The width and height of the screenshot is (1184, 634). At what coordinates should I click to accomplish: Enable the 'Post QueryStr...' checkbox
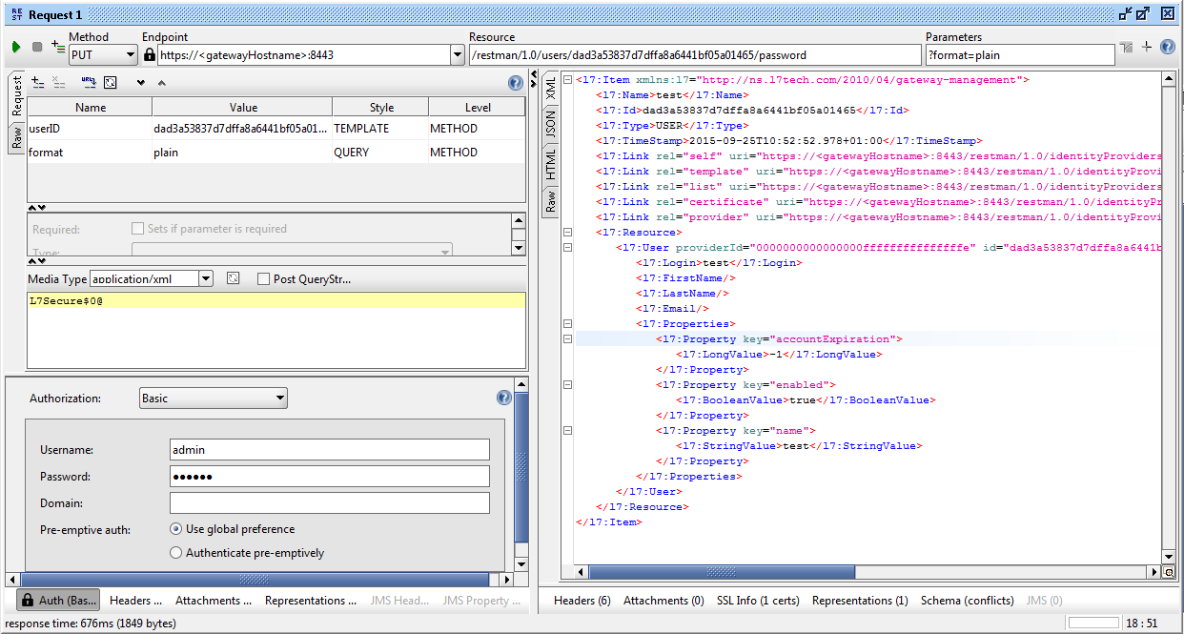(x=266, y=279)
